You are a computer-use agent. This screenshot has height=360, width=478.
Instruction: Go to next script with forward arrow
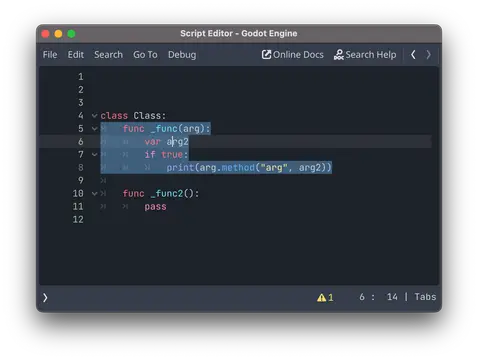428,55
